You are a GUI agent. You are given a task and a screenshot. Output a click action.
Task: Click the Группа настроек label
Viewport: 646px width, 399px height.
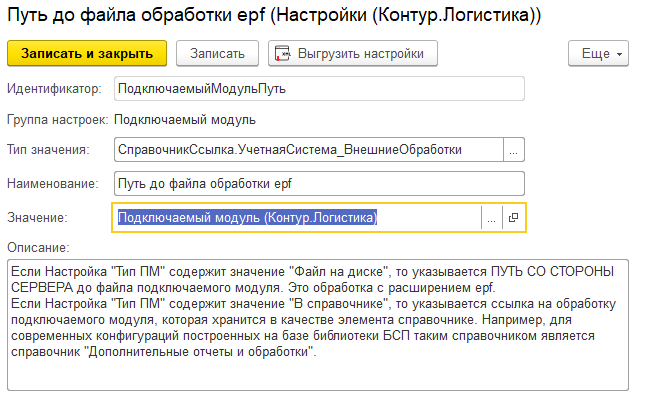pos(57,120)
